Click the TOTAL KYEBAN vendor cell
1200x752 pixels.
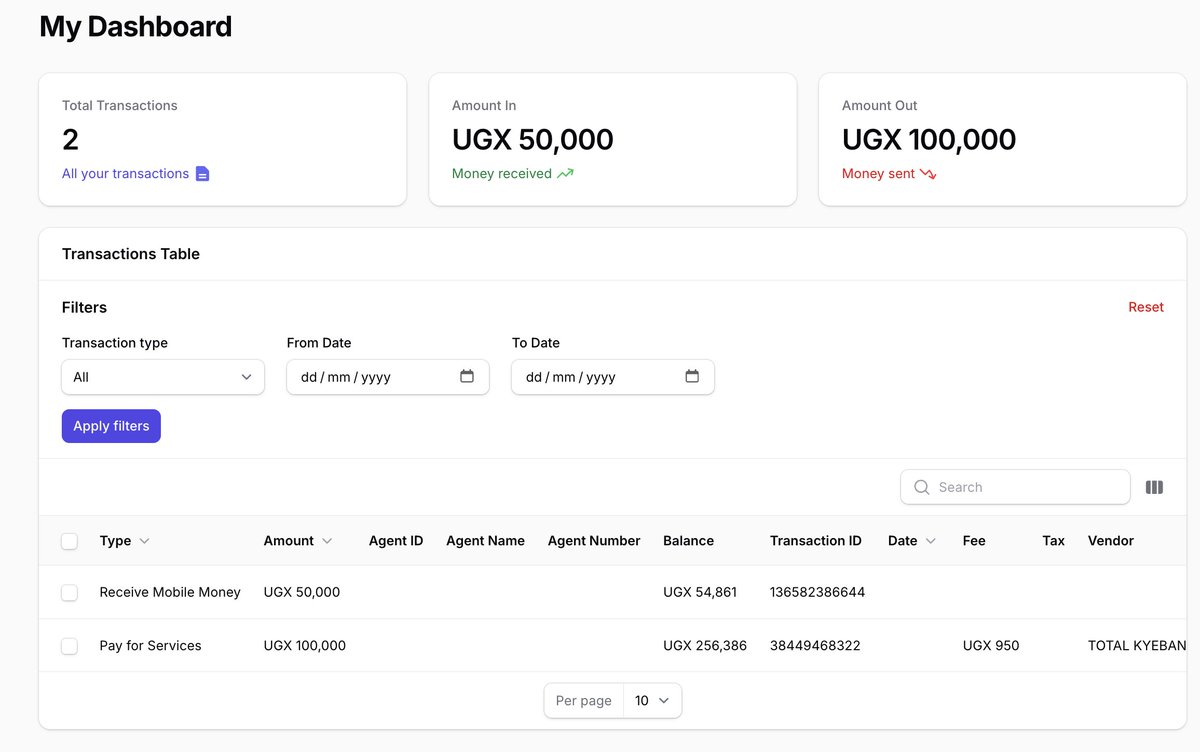[x=1137, y=646]
